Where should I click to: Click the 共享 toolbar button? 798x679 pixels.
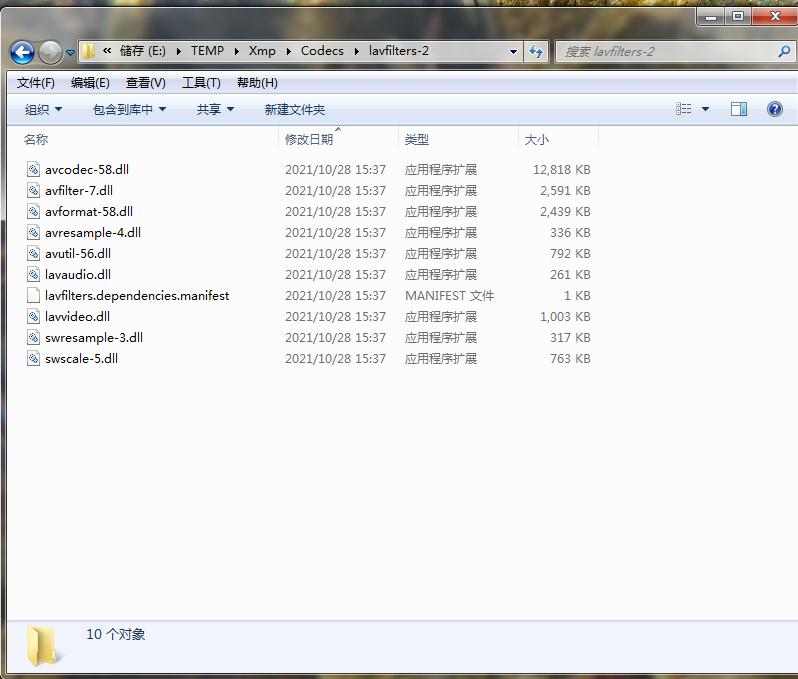pos(215,109)
